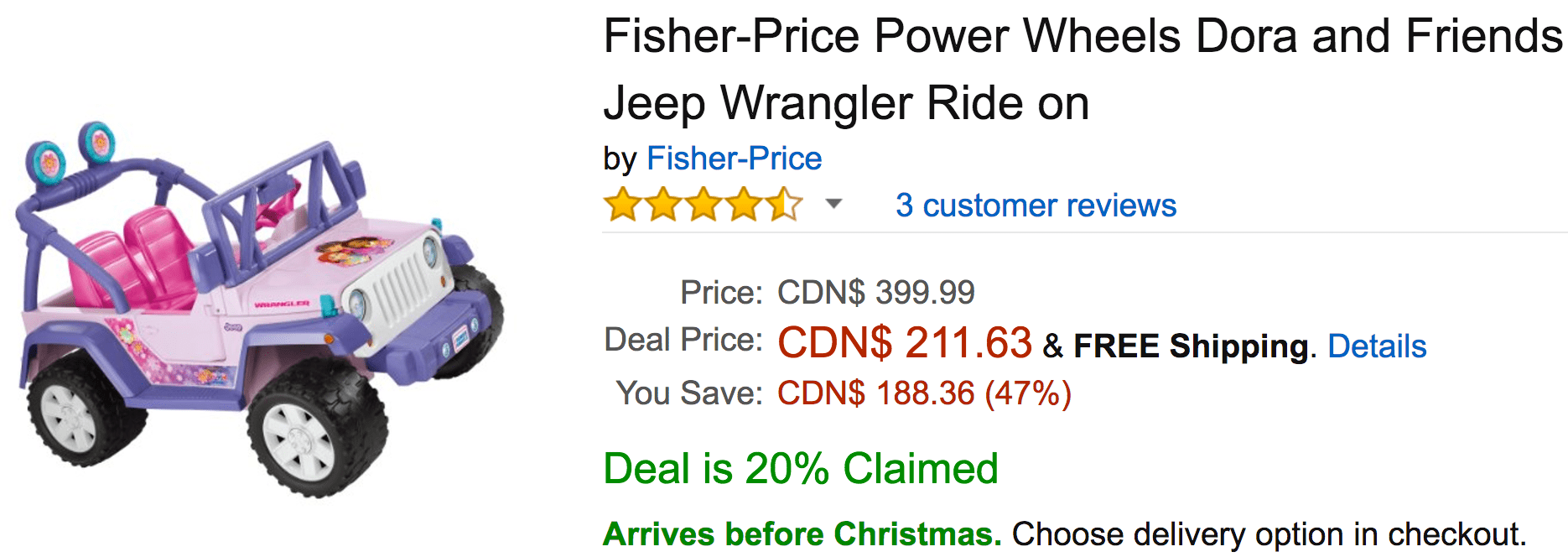1568x557 pixels.
Task: Click the third gold rating star
Action: click(x=704, y=205)
